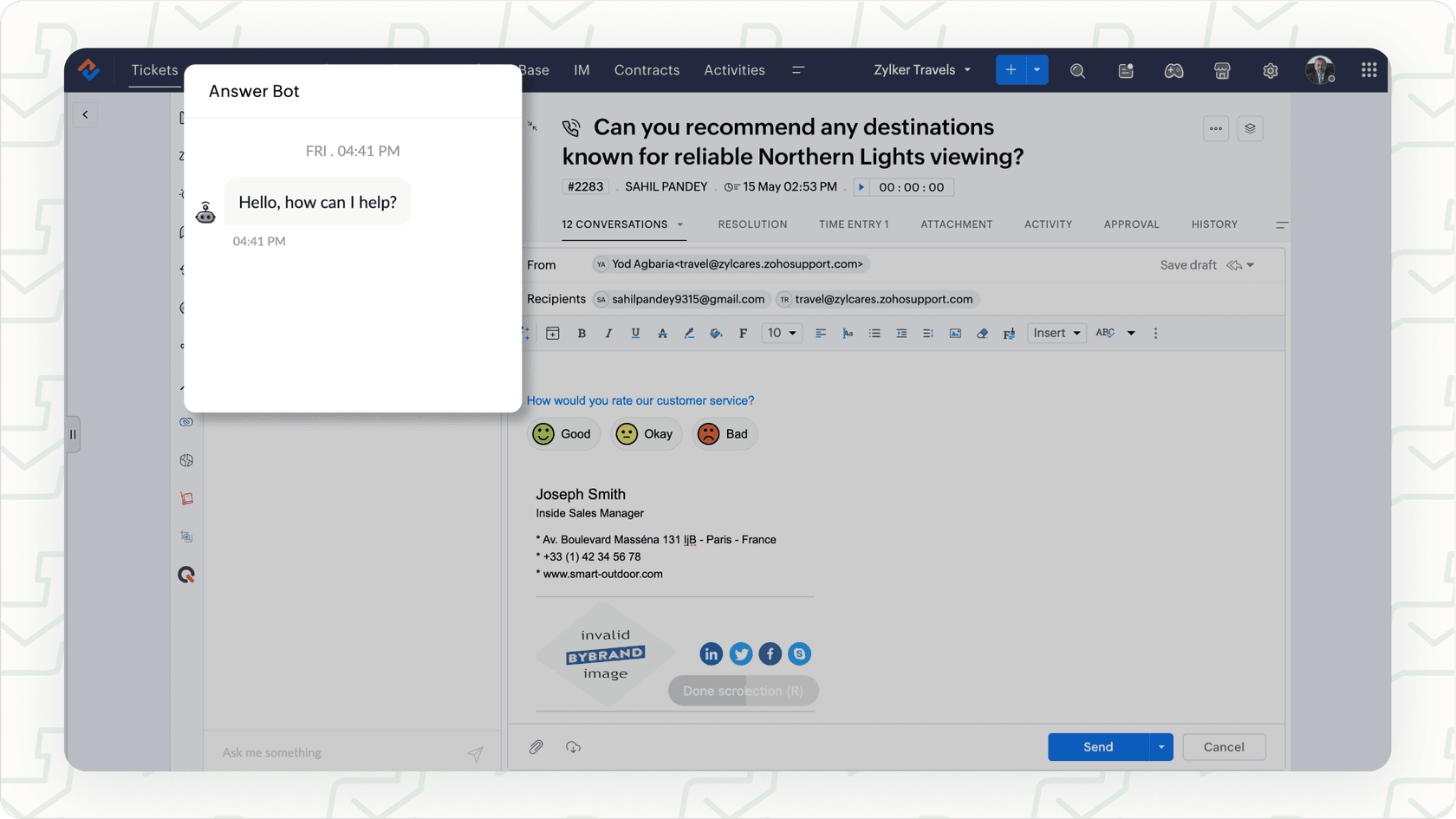Screen dimensions: 1456x819
Task: Toggle bold formatting in the editor
Action: click(582, 333)
